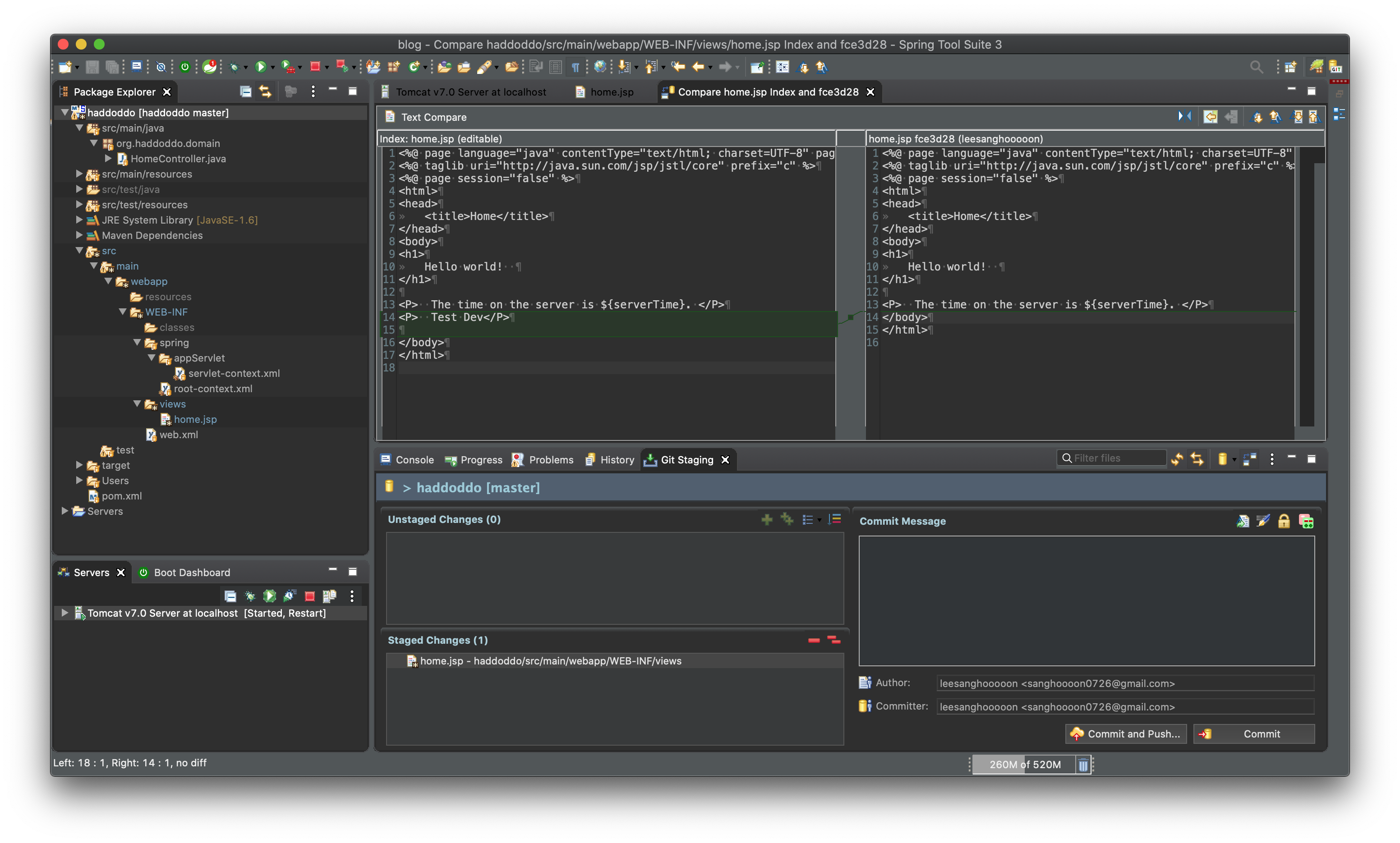Click the green Run toolbar icon
Screen dimensions: 1400x843
260,67
